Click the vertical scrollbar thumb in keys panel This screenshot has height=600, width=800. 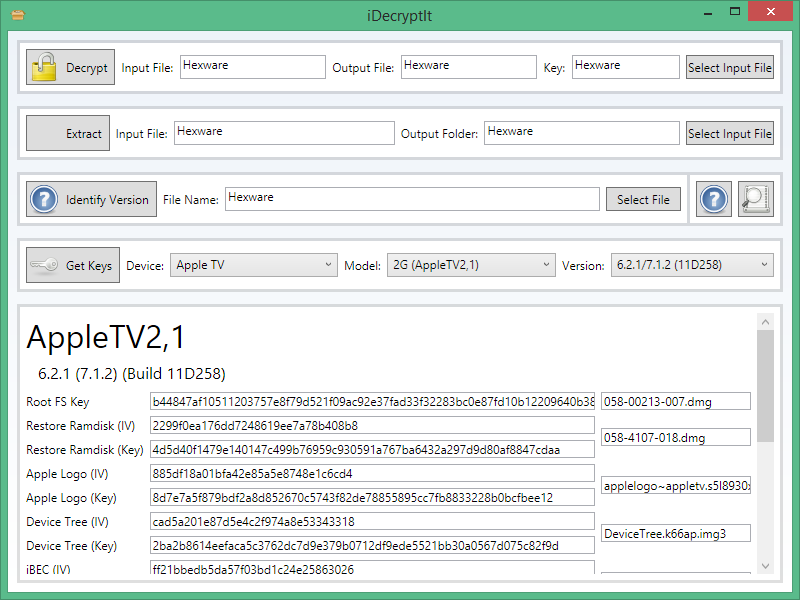click(765, 386)
